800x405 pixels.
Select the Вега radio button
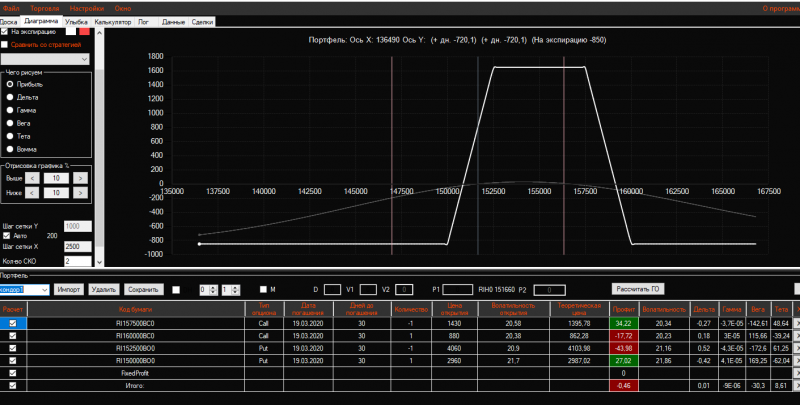(10, 123)
